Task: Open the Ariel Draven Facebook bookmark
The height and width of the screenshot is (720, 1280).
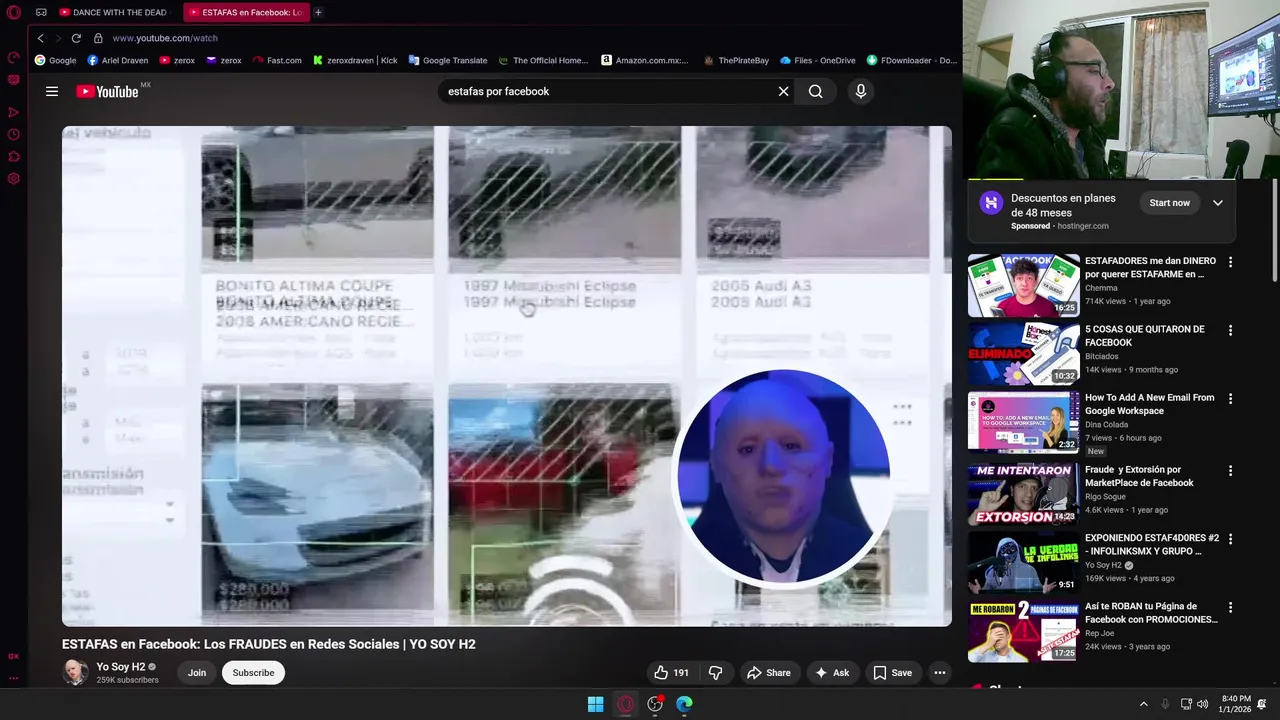Action: [118, 60]
